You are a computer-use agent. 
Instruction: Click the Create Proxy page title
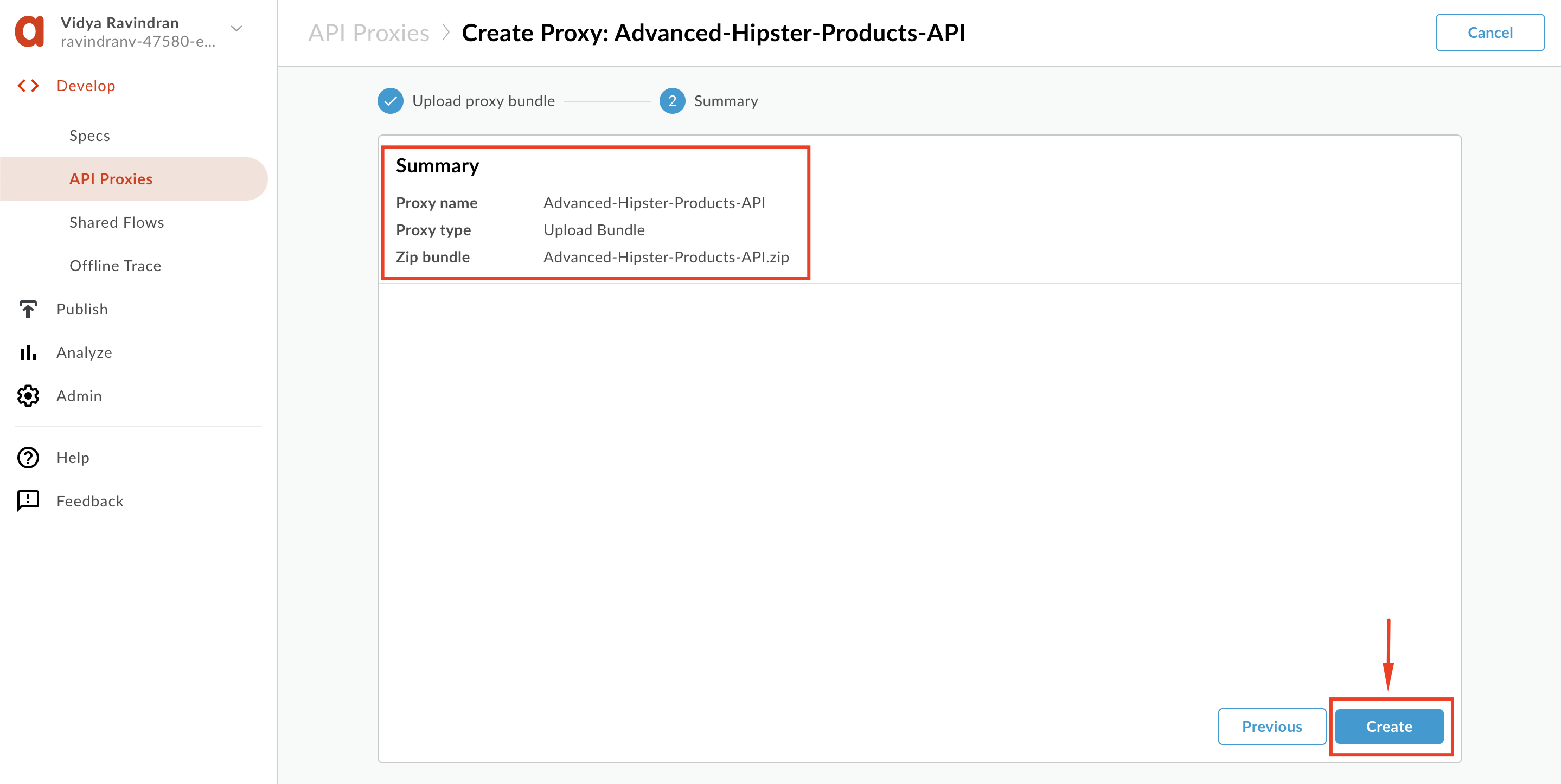coord(713,33)
